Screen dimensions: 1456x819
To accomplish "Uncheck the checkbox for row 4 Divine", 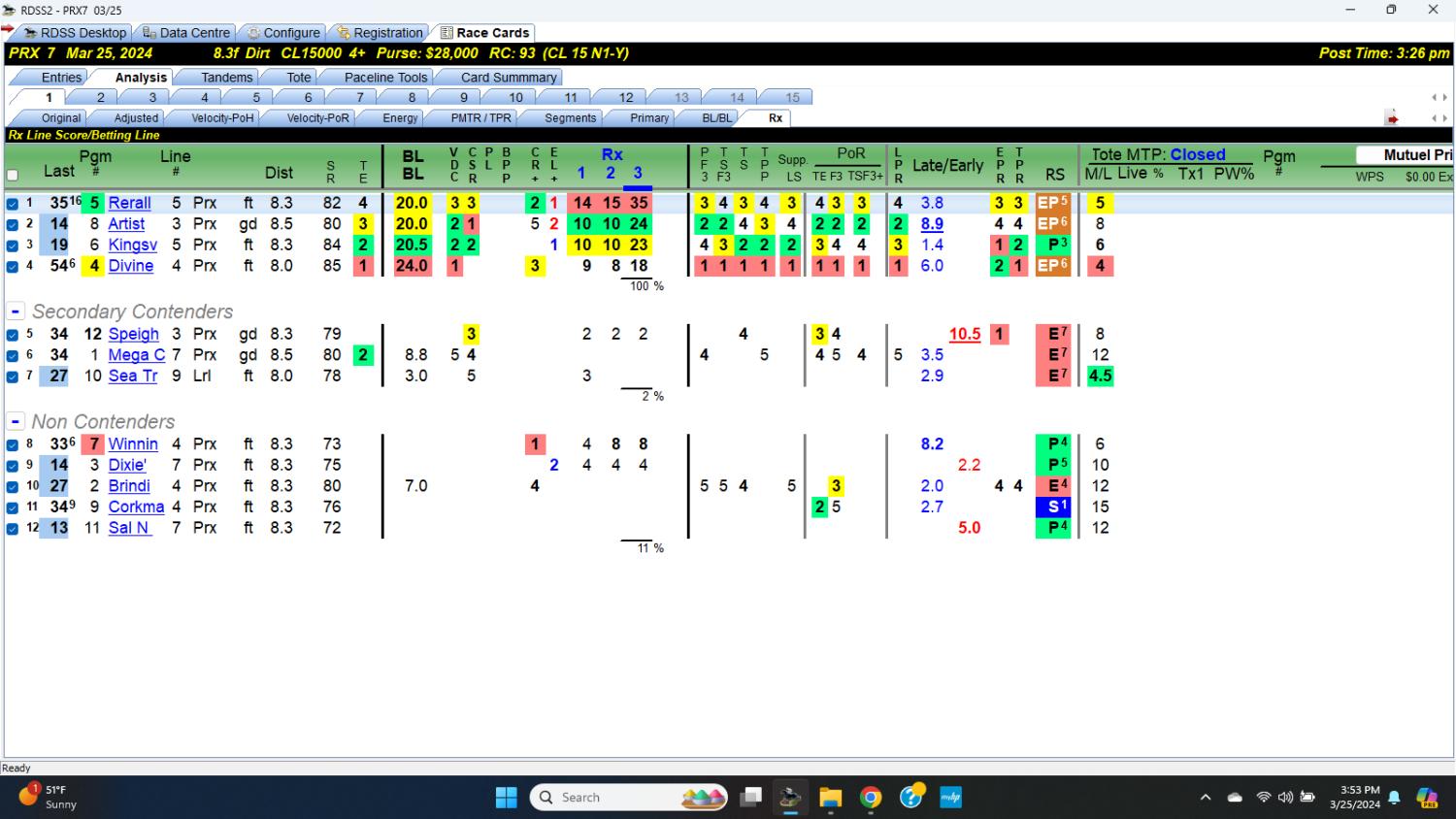I will (x=13, y=267).
